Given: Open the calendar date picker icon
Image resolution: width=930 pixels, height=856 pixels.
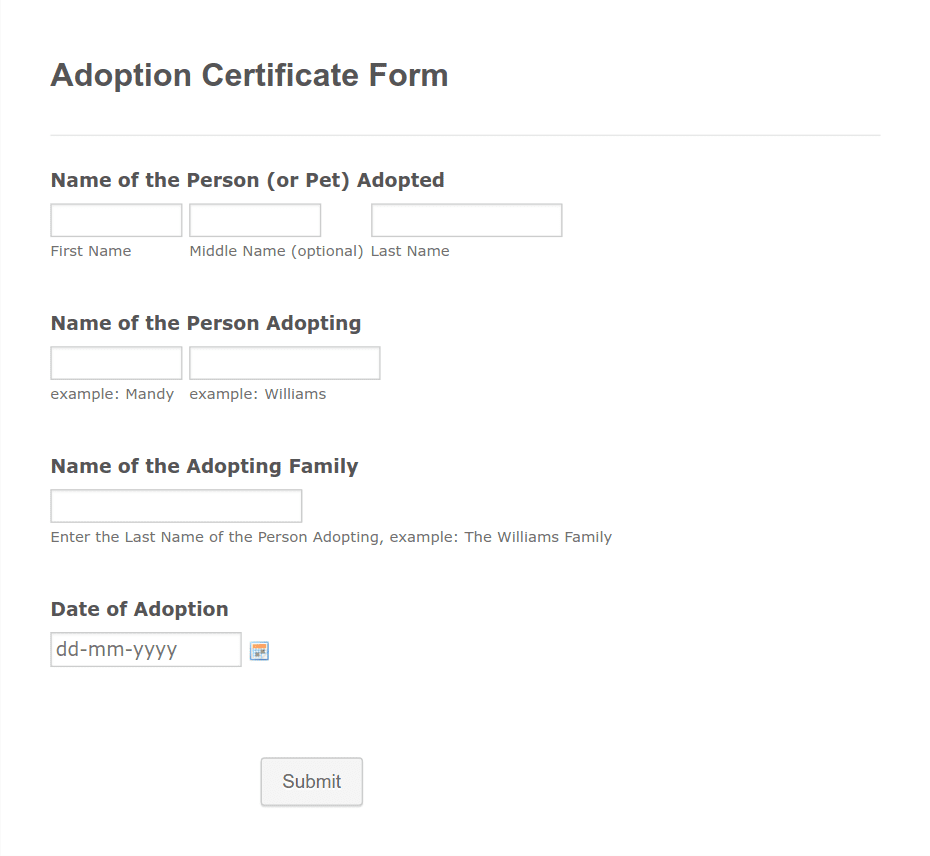Looking at the screenshot, I should coord(259,651).
